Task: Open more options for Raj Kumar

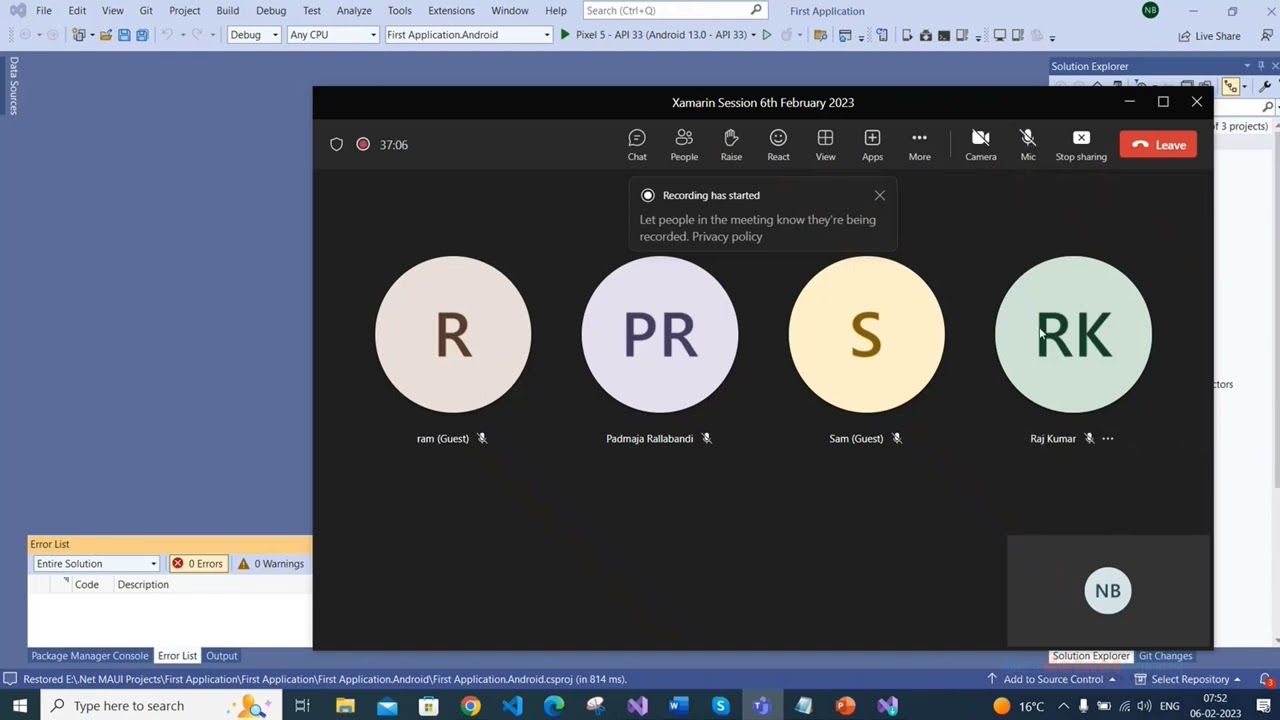Action: tap(1107, 438)
